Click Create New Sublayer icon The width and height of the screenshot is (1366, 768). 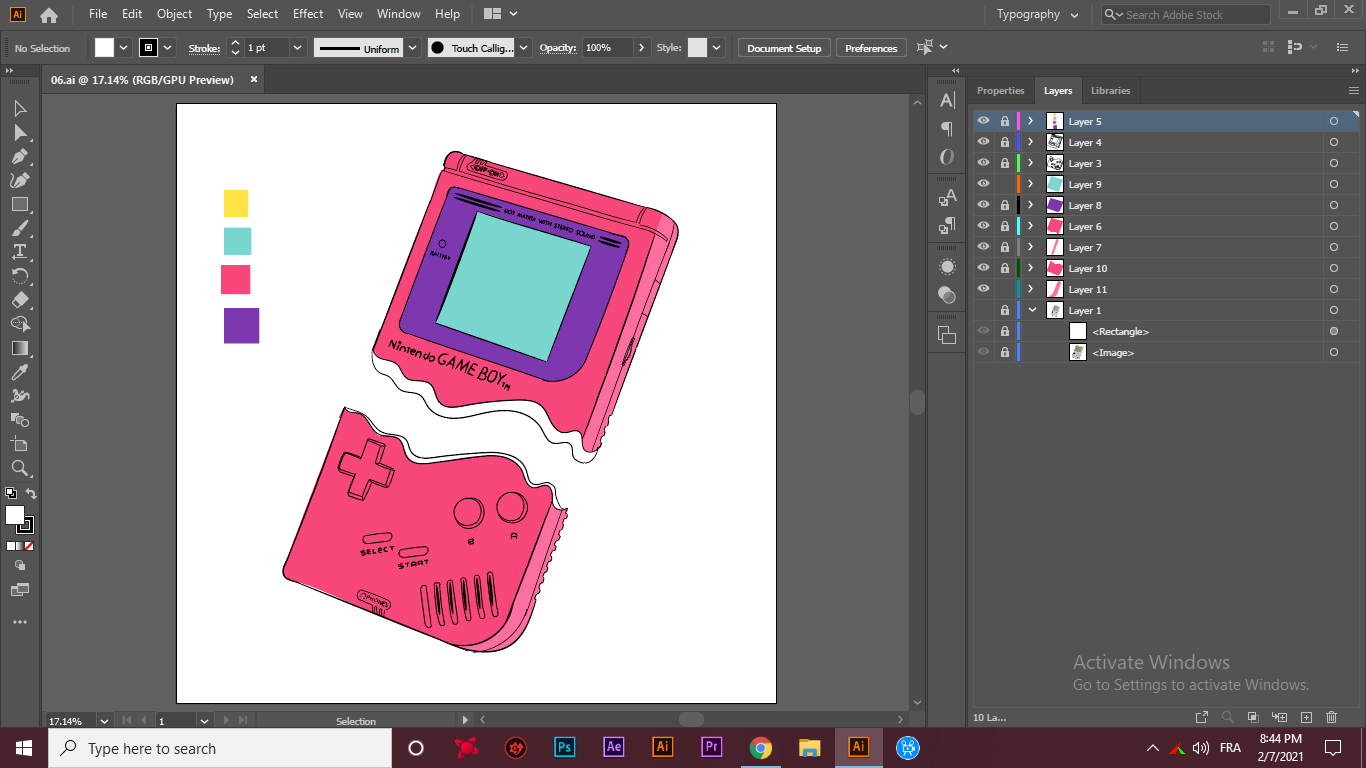point(1279,717)
